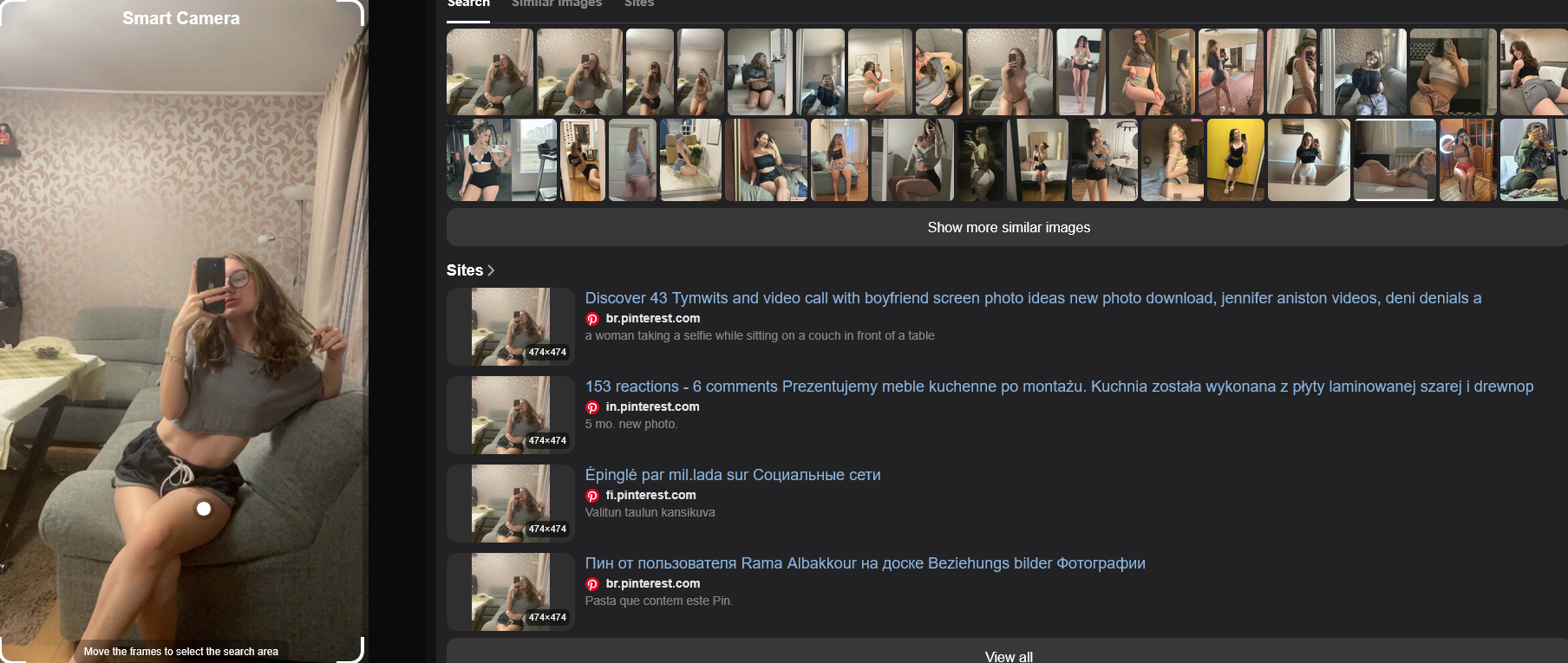
Task: Click the Sites section heading text
Action: coord(465,270)
